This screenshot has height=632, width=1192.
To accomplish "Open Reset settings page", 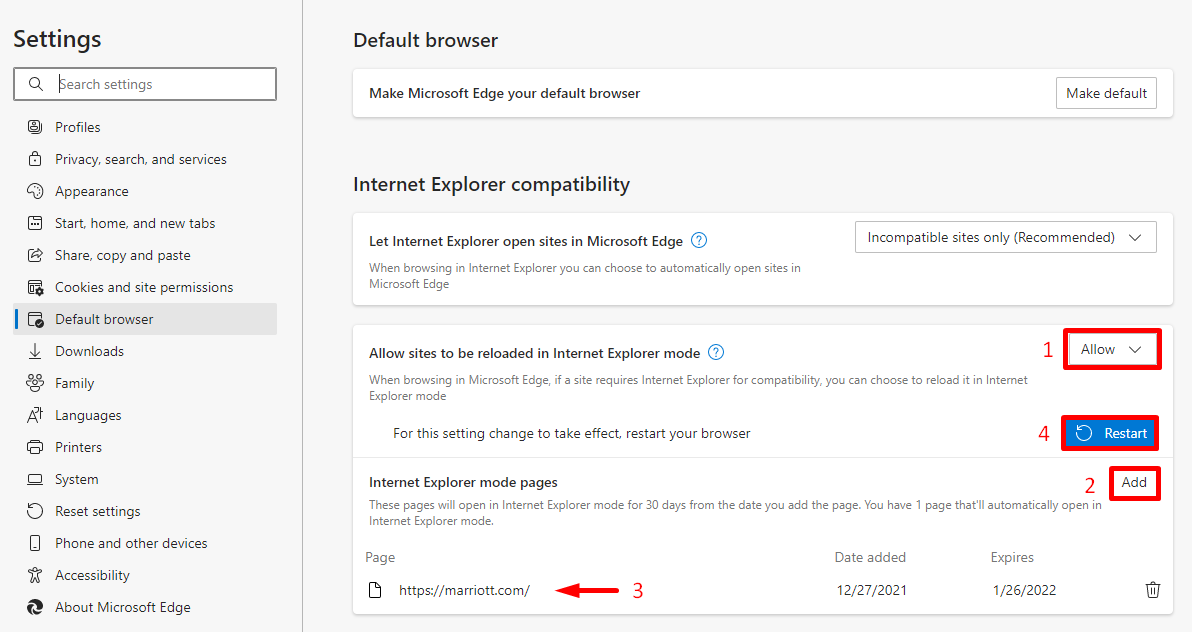I will pos(145,511).
